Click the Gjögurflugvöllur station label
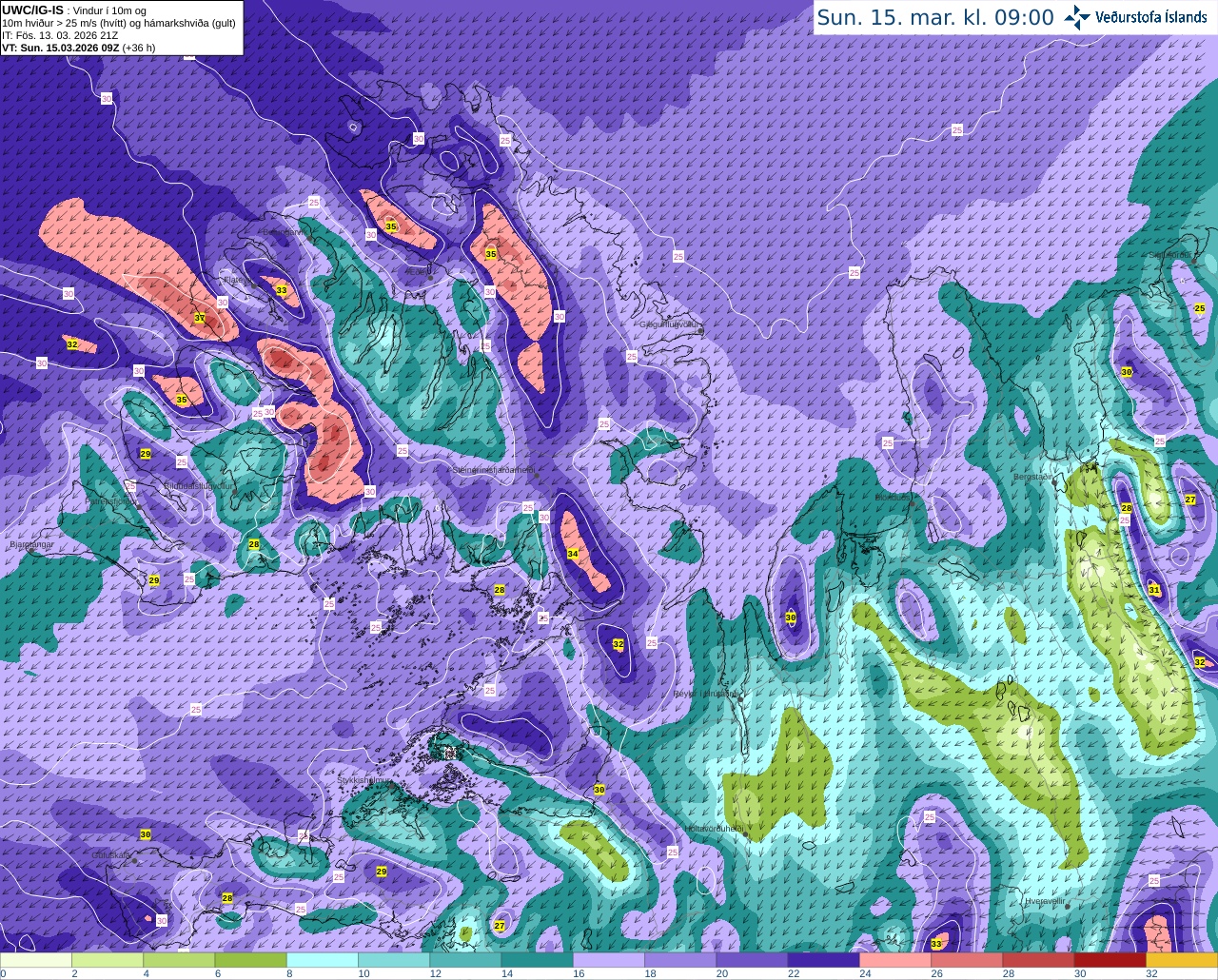 (670, 324)
